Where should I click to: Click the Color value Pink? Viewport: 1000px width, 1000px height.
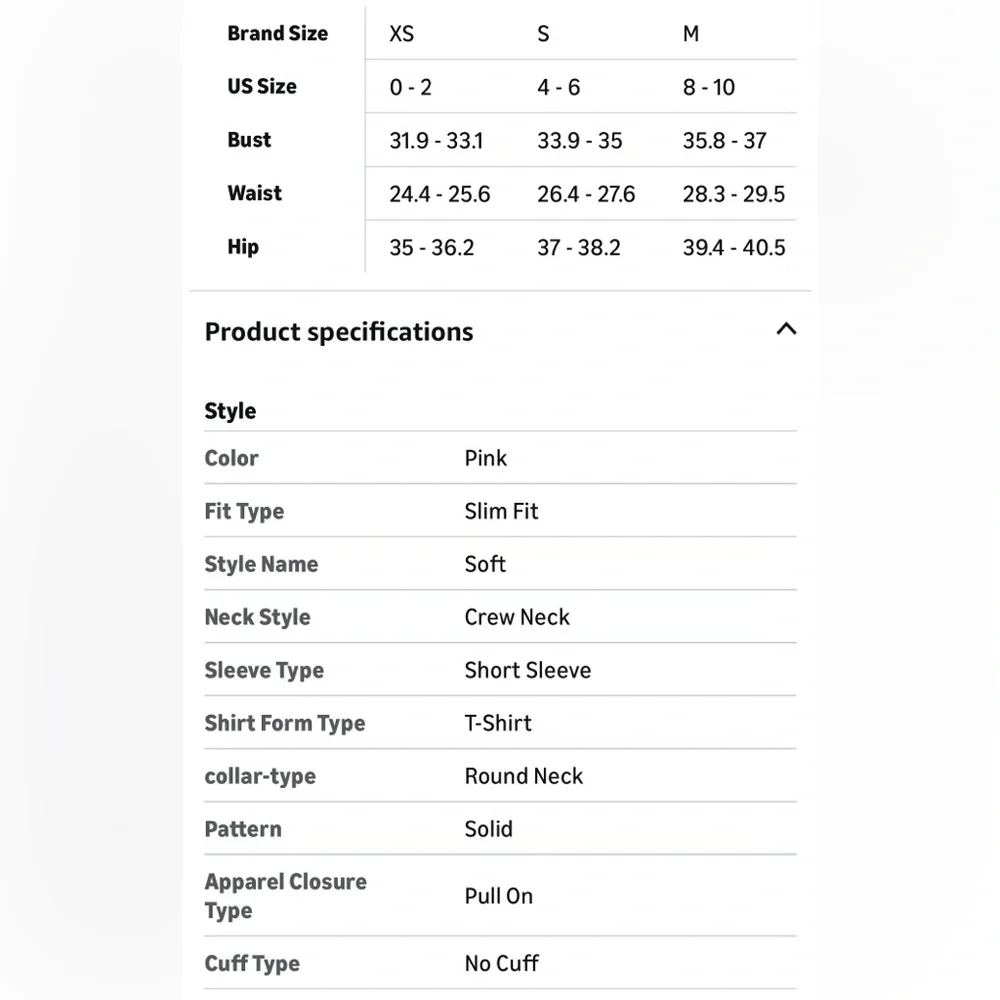click(486, 458)
